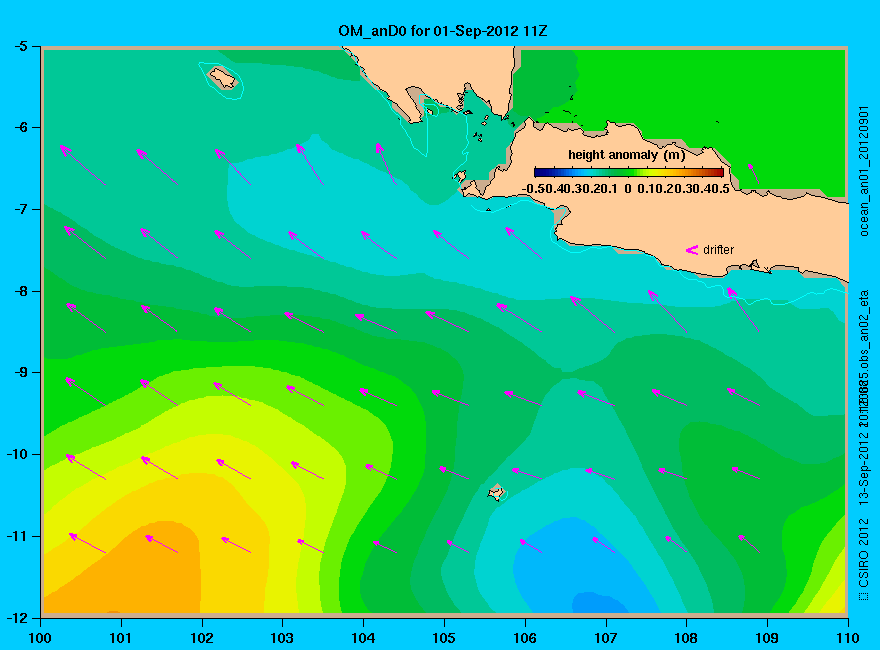This screenshot has width=880, height=650.
Task: Click the plot title "OM_anD0 for 01-Sep-2012 11Z"
Action: coord(443,31)
